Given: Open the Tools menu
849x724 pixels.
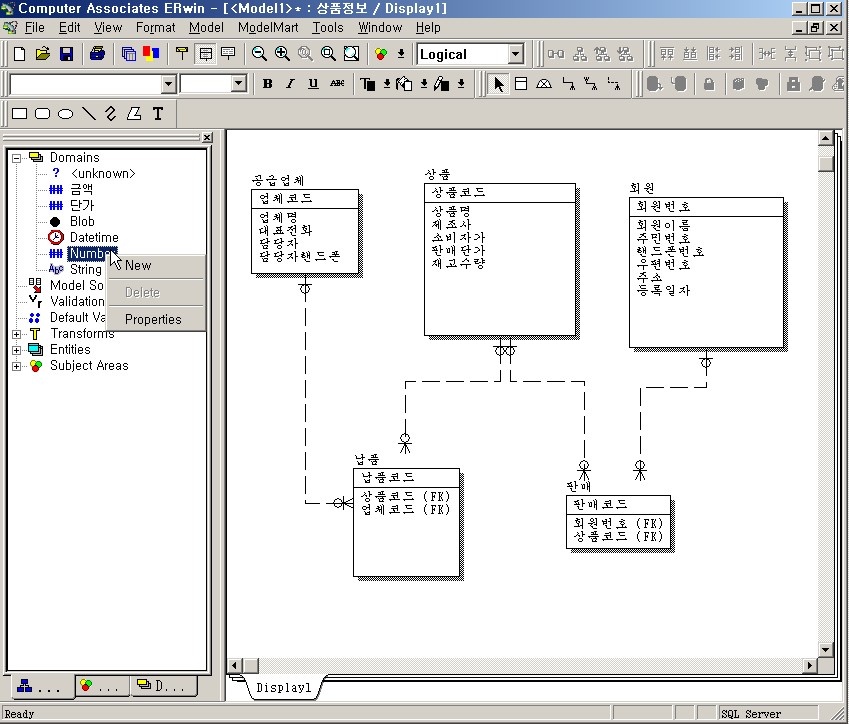Looking at the screenshot, I should 328,28.
